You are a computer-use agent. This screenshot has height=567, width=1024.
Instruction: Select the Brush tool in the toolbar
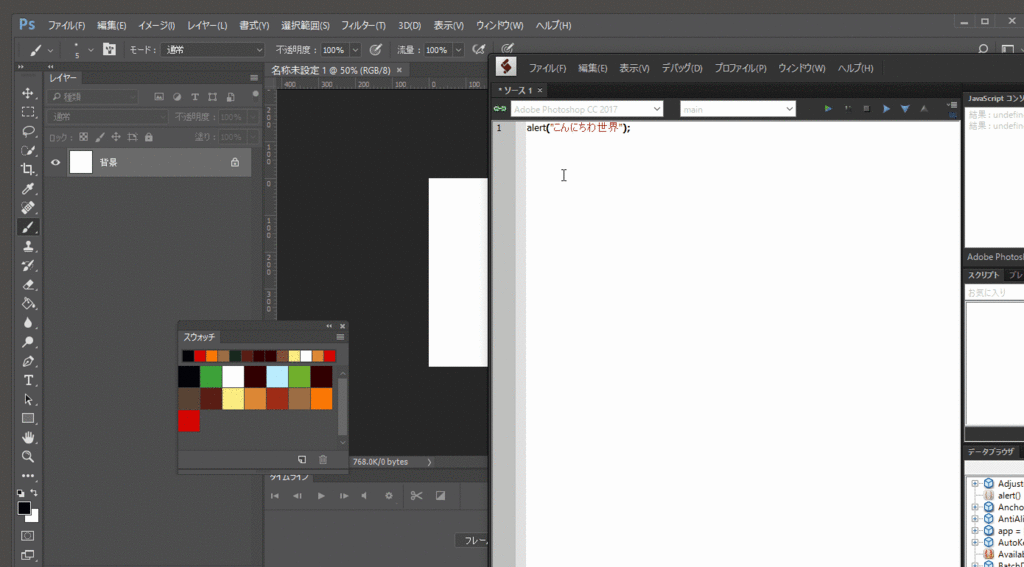tap(28, 227)
